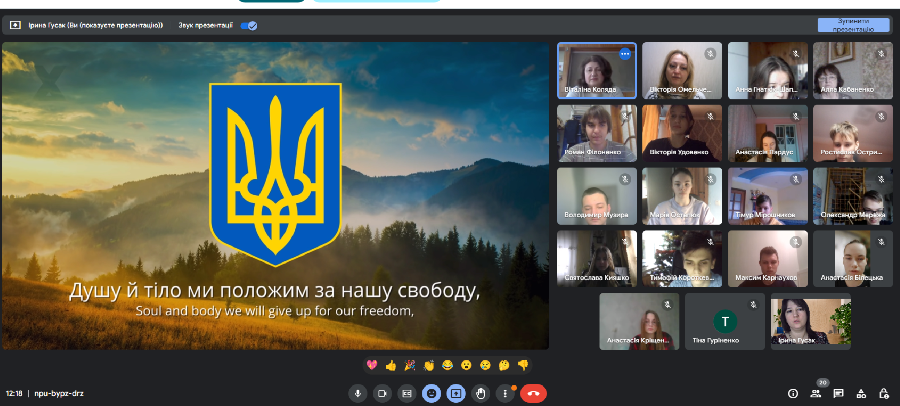The height and width of the screenshot is (406, 900).
Task: Click the present screen button
Action: click(456, 393)
